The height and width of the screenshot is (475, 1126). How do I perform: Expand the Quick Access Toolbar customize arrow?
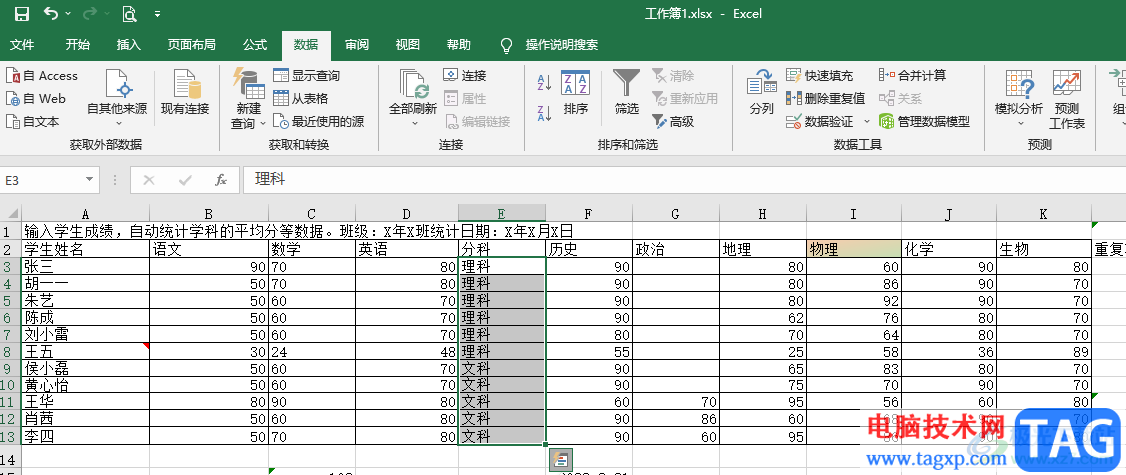pyautogui.click(x=157, y=14)
